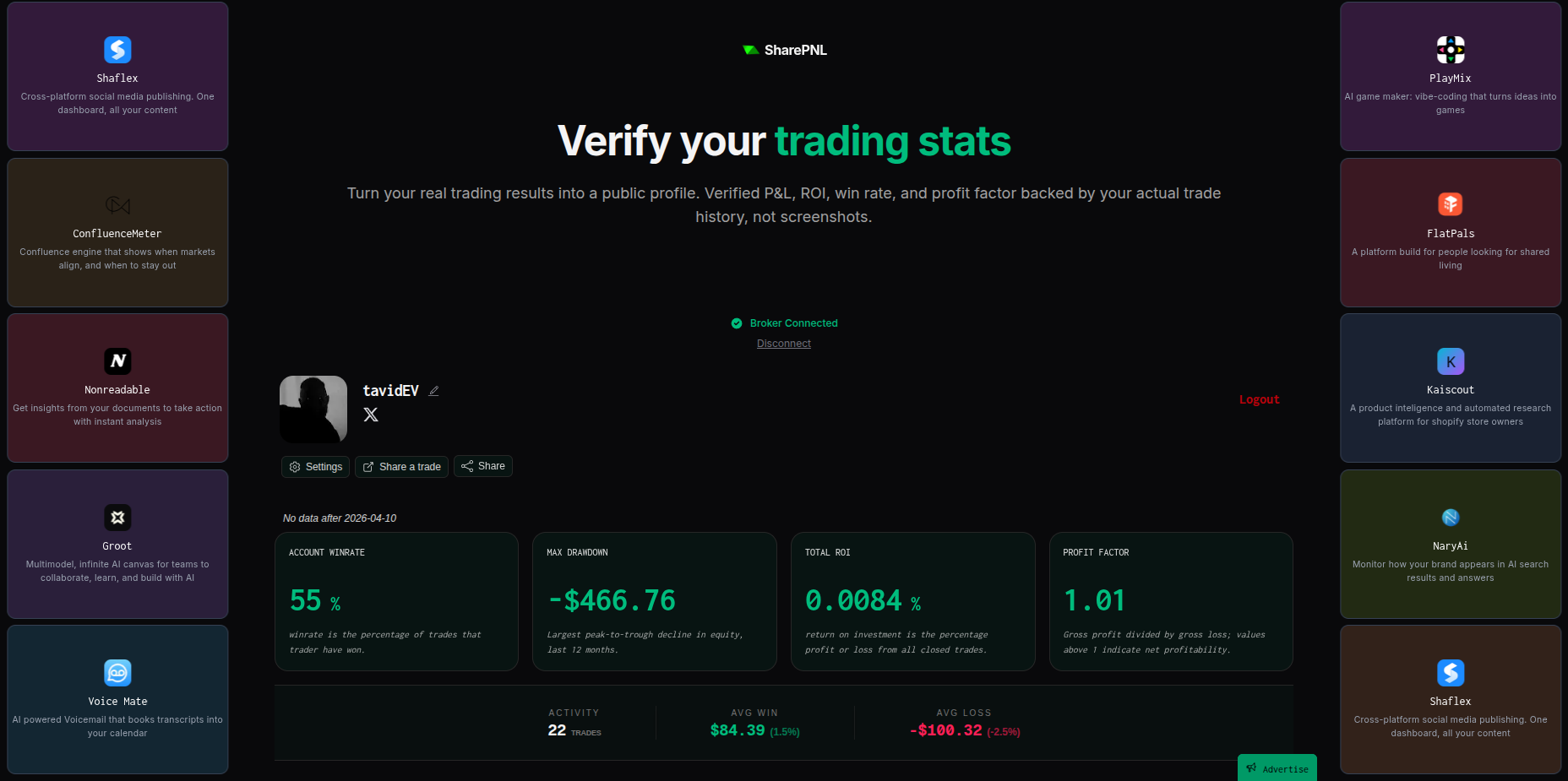Click the Groot ad title text
1568x781 pixels.
[x=117, y=546]
